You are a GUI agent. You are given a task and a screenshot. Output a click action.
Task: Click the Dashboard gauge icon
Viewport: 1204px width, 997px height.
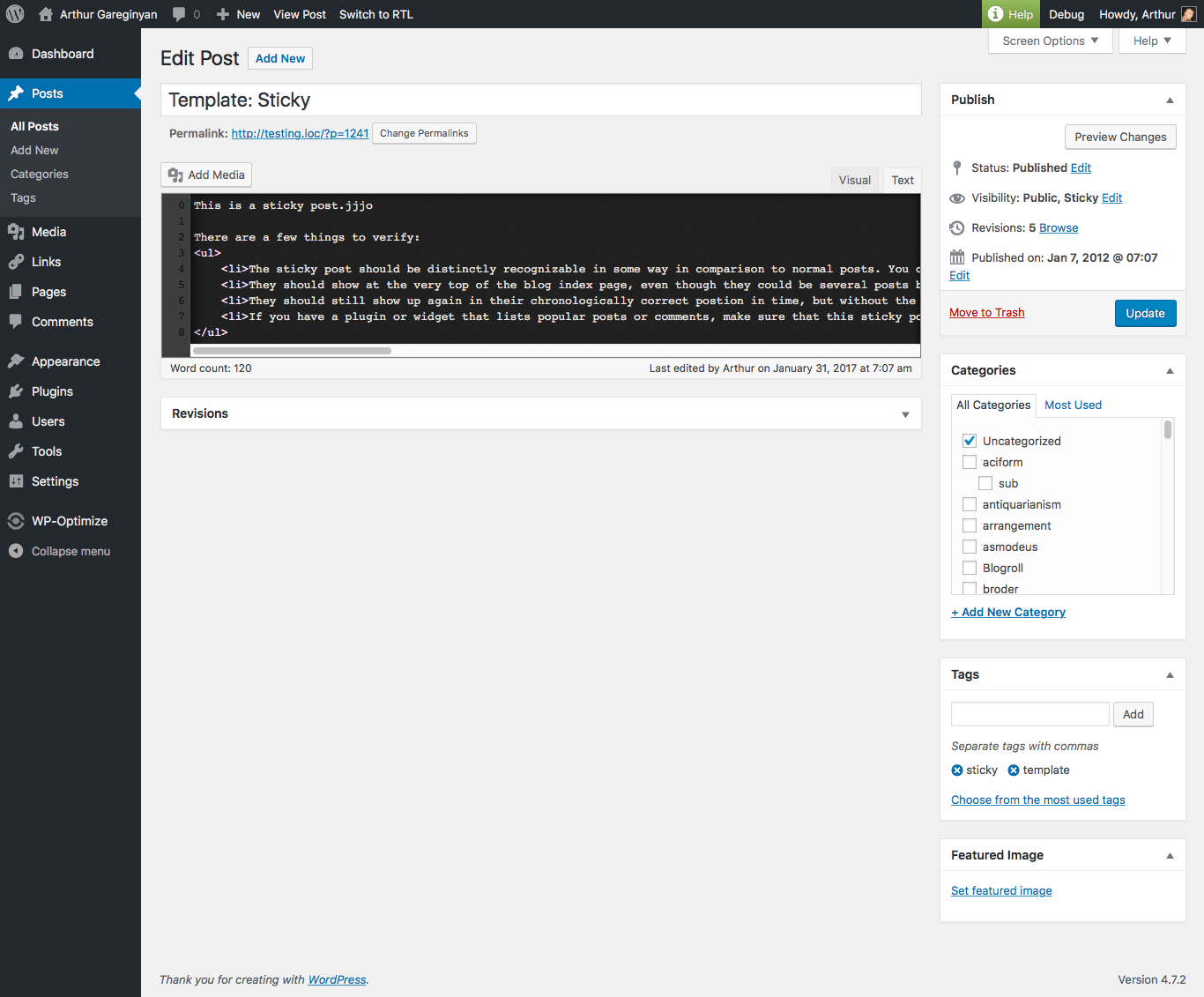16,54
